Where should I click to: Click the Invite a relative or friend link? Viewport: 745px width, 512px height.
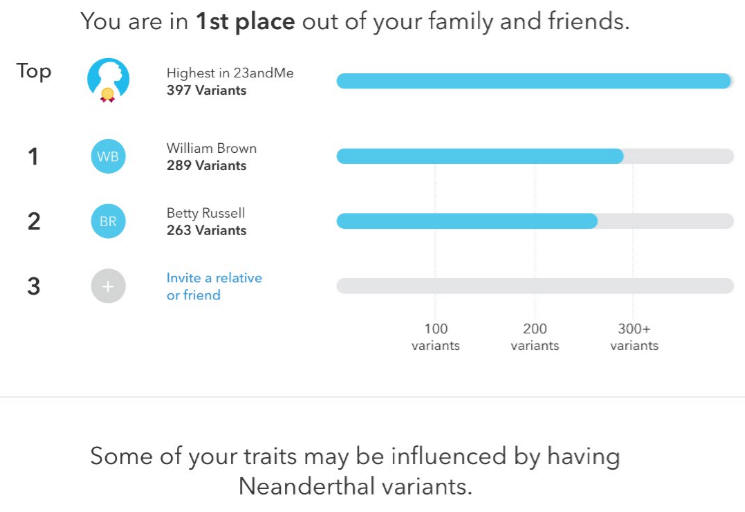[x=214, y=286]
